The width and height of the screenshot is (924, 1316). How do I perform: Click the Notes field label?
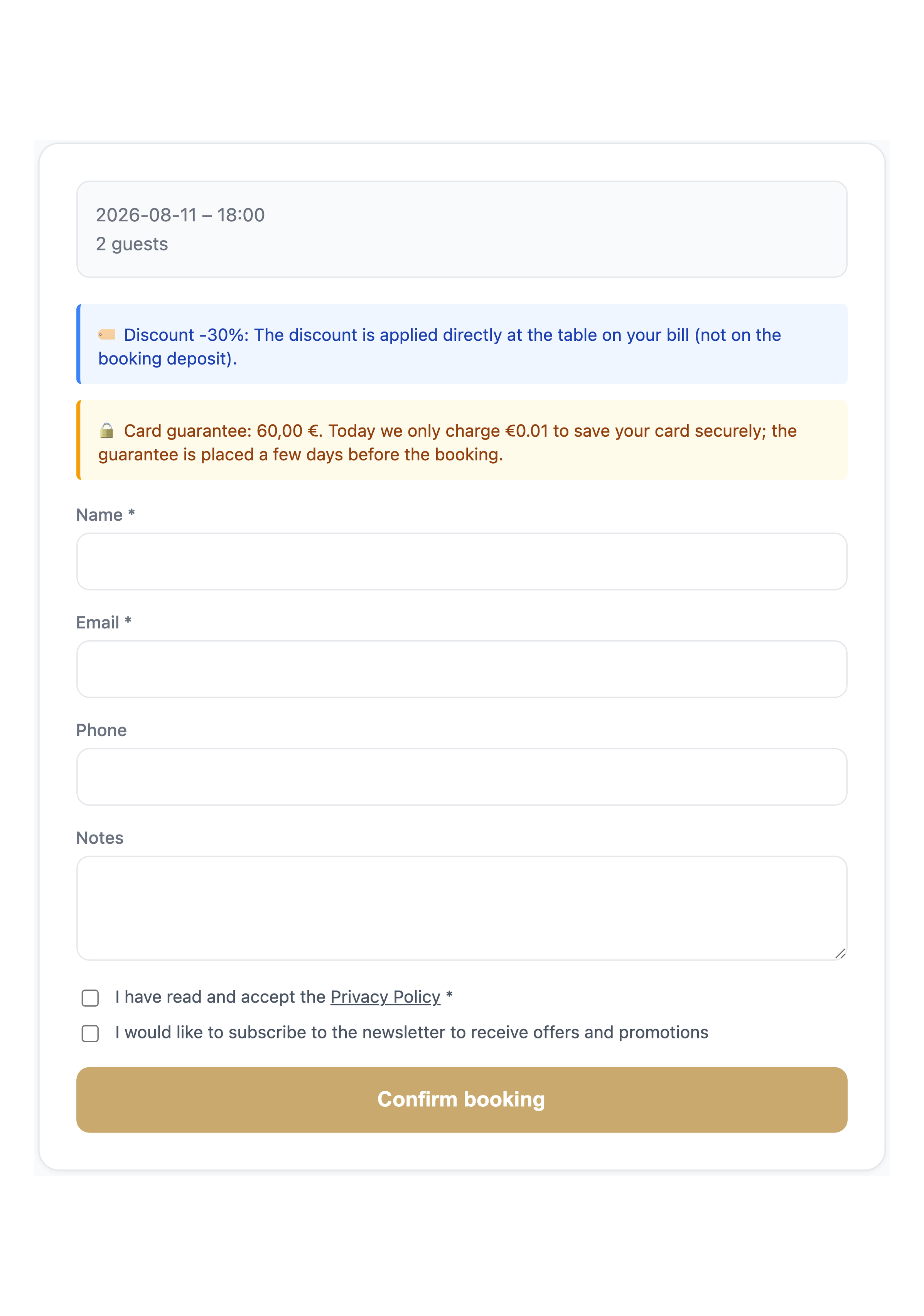coord(100,838)
